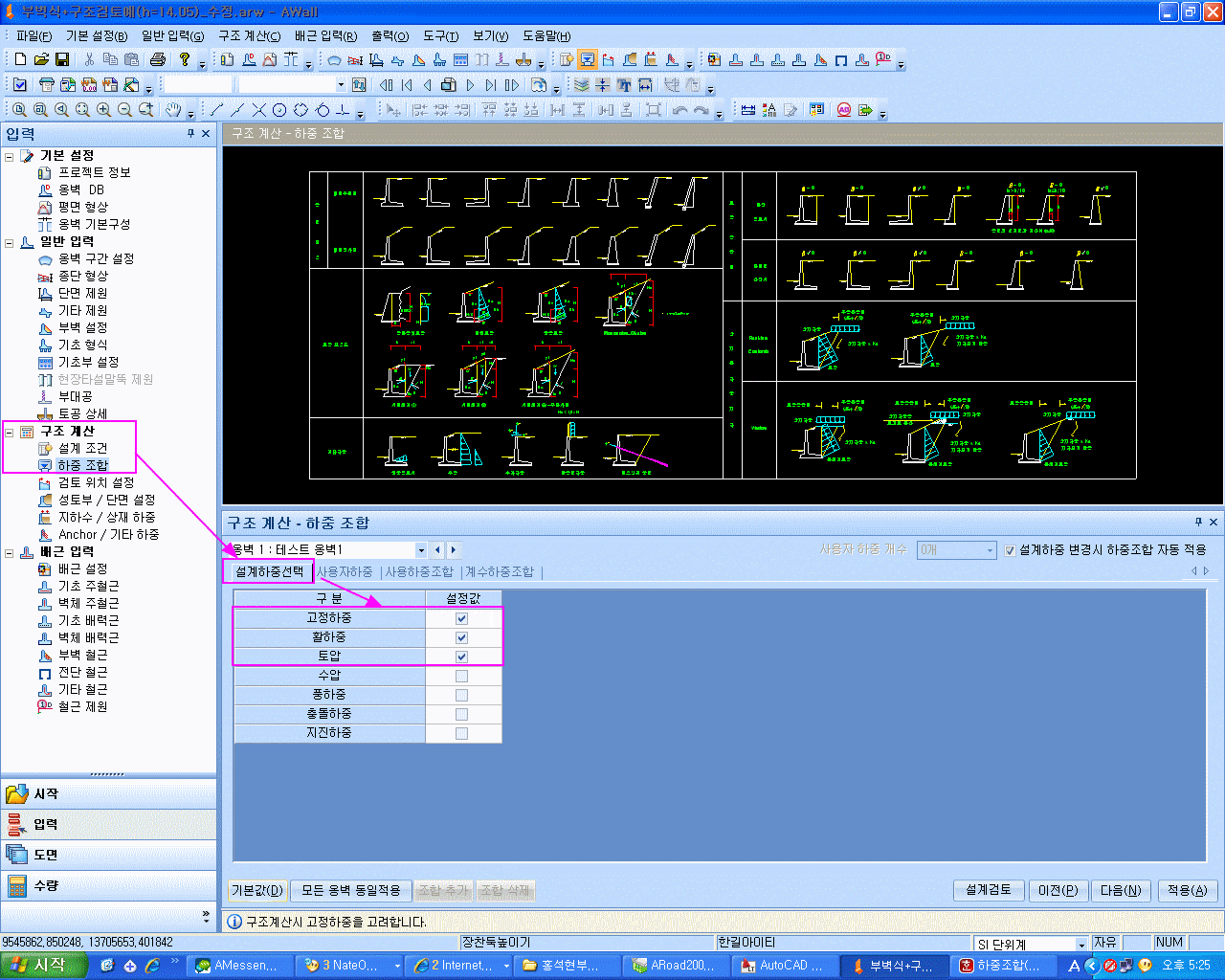This screenshot has height=980, width=1225.
Task: Enable the 수압 checkbox
Action: pyautogui.click(x=461, y=676)
